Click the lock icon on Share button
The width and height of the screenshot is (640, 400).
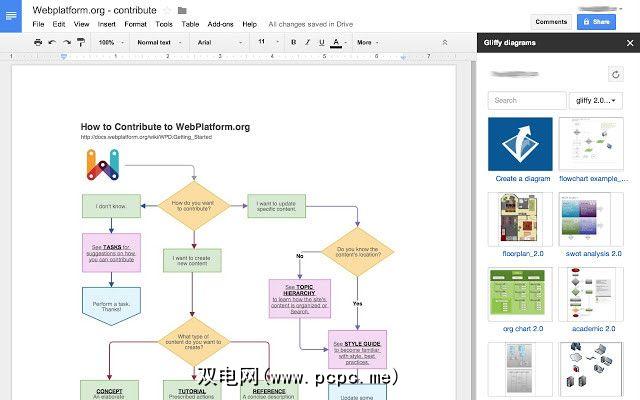(586, 22)
